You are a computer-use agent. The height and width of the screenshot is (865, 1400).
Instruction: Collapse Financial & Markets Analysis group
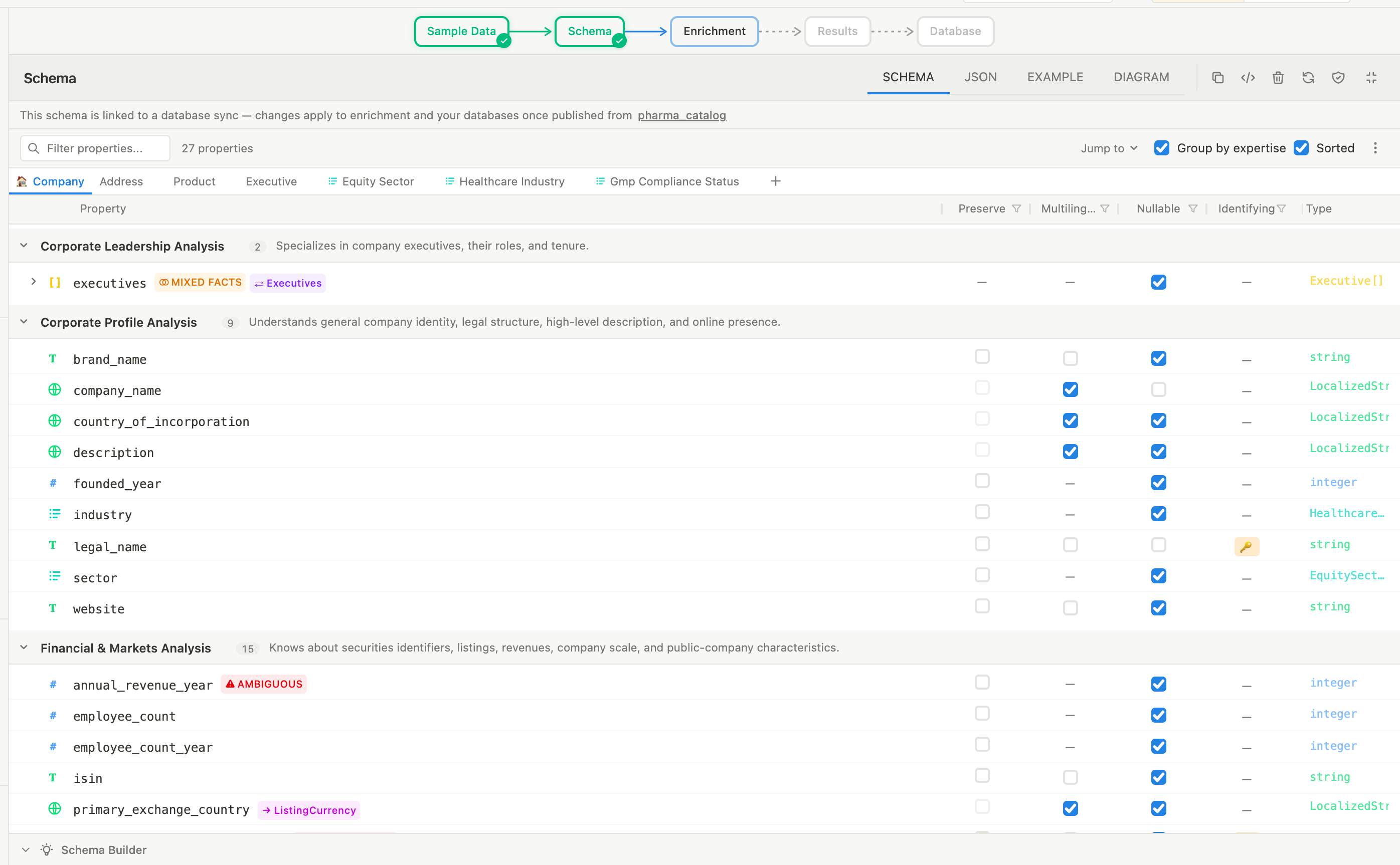tap(24, 647)
